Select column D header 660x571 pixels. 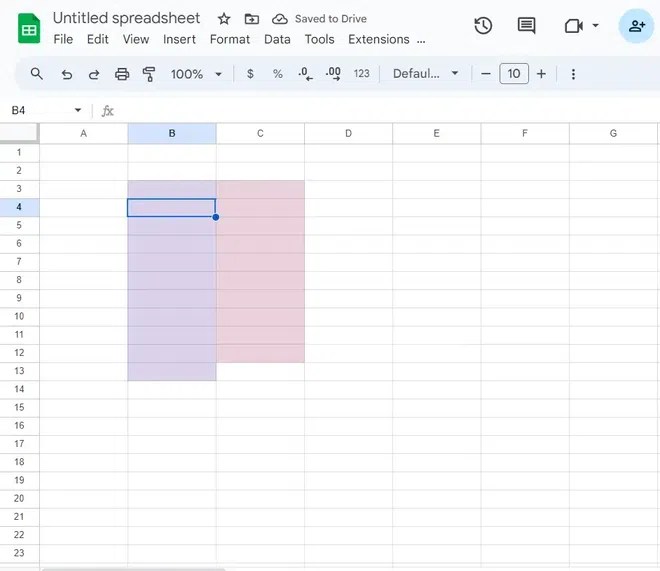point(349,134)
